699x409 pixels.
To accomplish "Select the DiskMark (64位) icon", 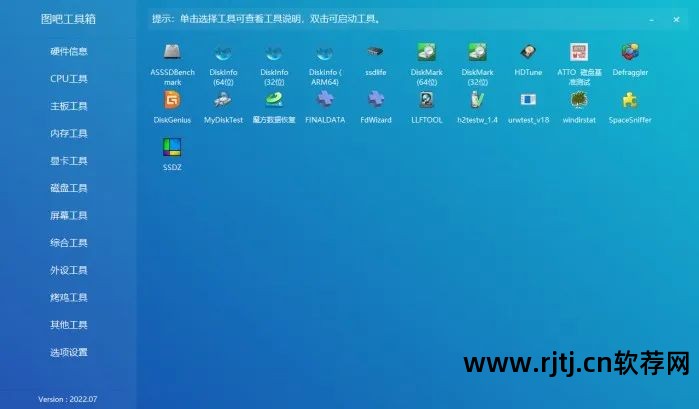I will click(426, 52).
